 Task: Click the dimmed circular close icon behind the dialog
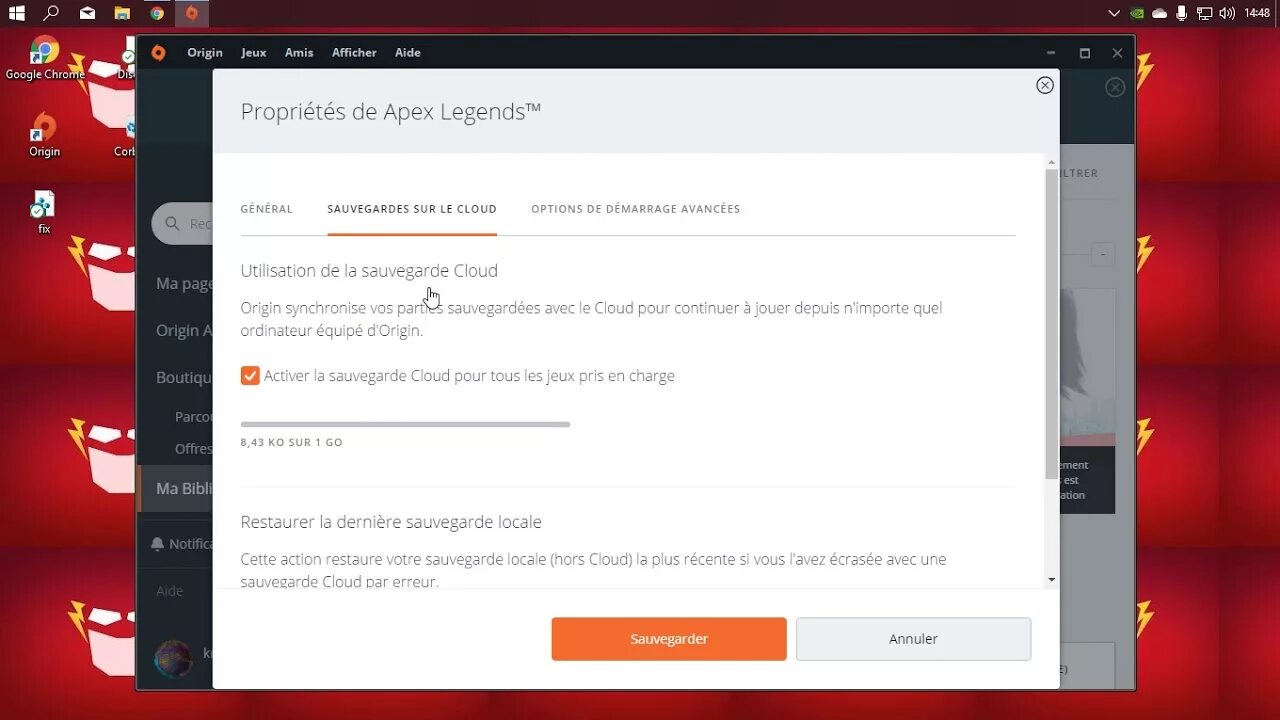(1115, 87)
